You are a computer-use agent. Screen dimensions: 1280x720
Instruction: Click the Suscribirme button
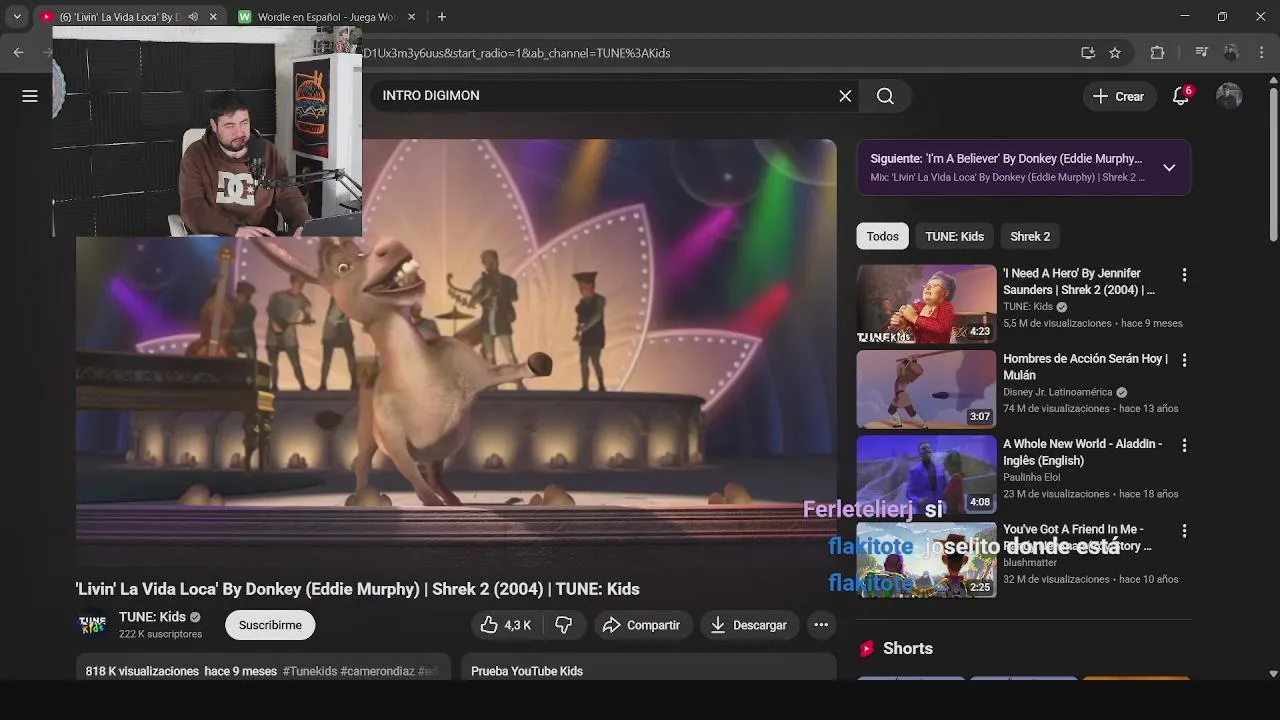pos(270,625)
